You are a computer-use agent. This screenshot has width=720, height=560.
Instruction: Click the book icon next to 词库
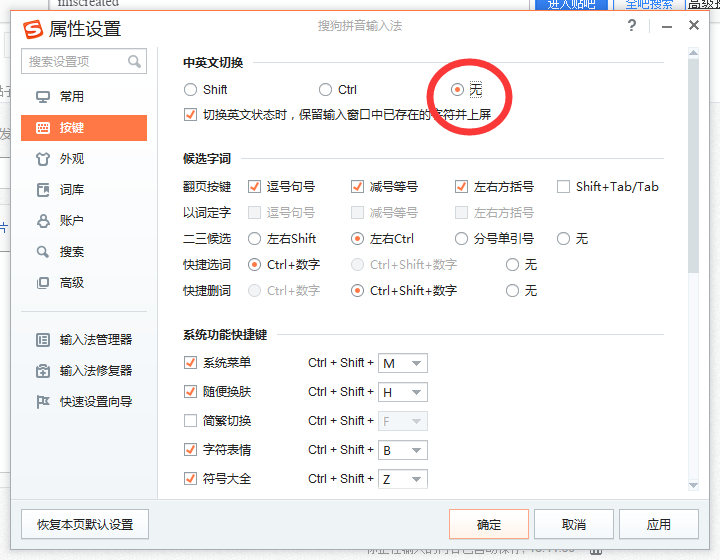point(43,190)
